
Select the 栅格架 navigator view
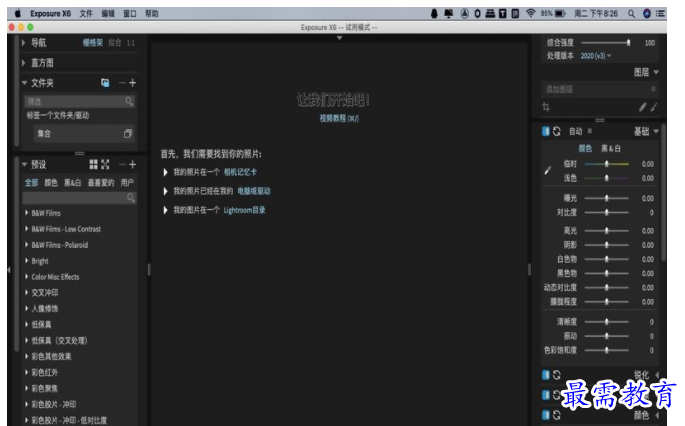click(x=93, y=42)
